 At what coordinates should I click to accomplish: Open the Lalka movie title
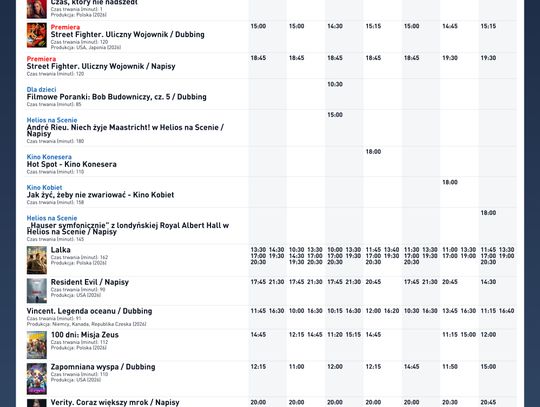(61, 250)
